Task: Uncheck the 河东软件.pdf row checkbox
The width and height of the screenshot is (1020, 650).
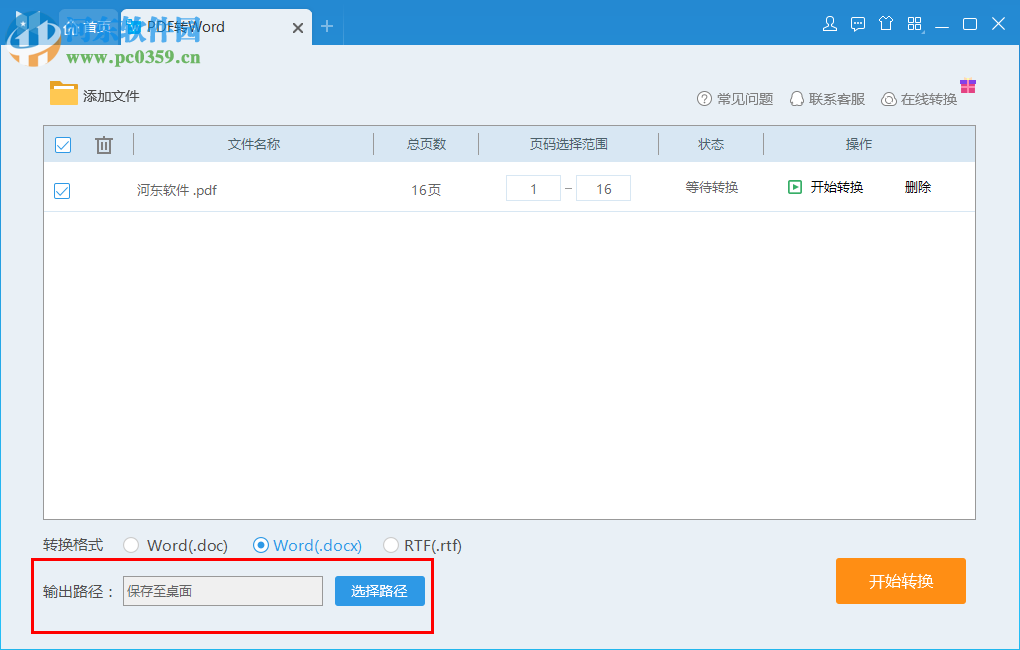Action: pos(62,191)
